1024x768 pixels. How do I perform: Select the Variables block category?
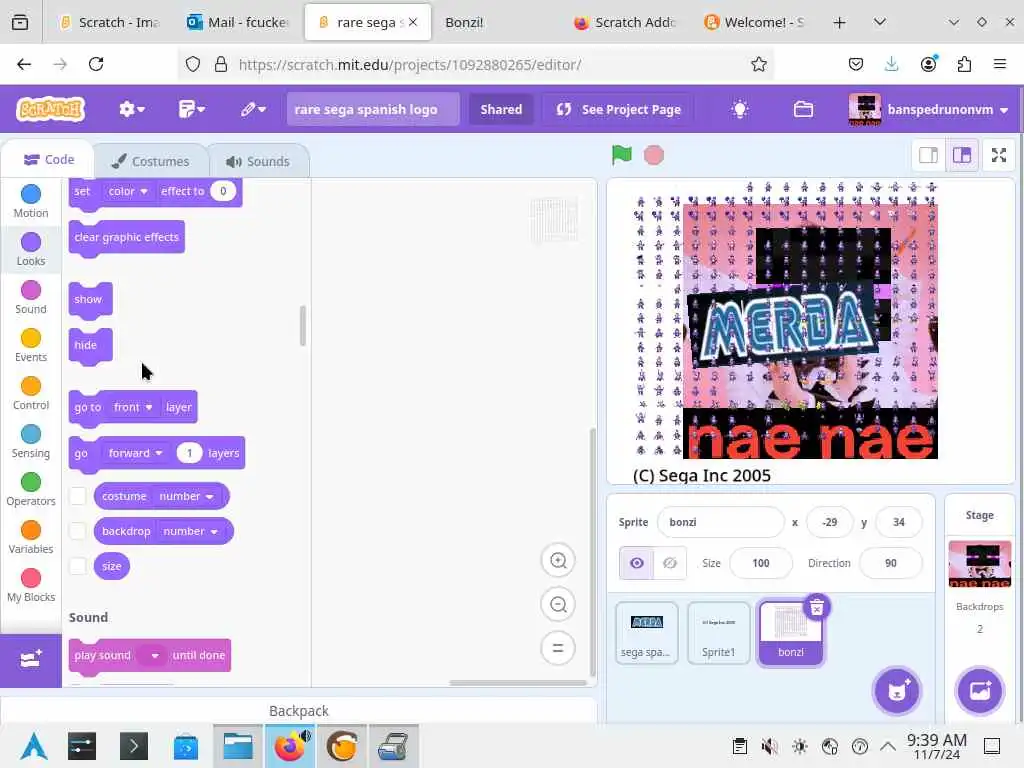click(x=31, y=537)
